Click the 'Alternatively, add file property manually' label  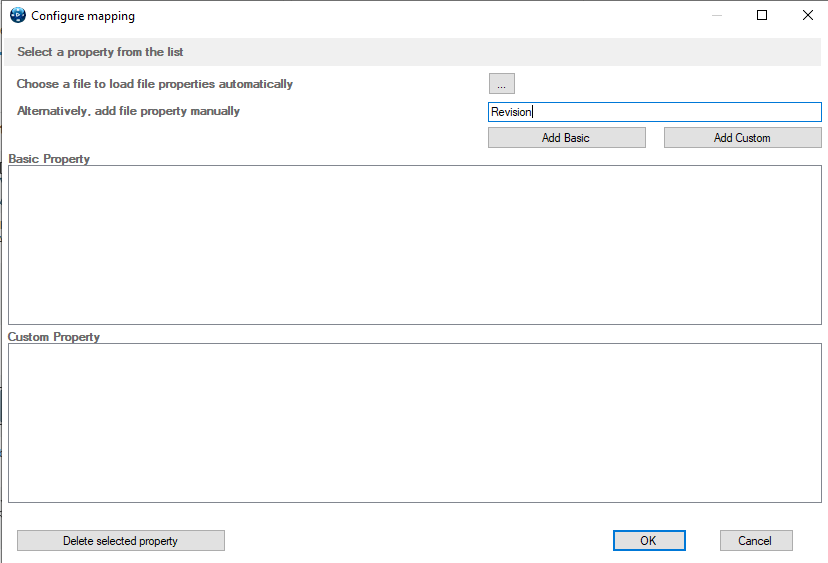pos(128,111)
